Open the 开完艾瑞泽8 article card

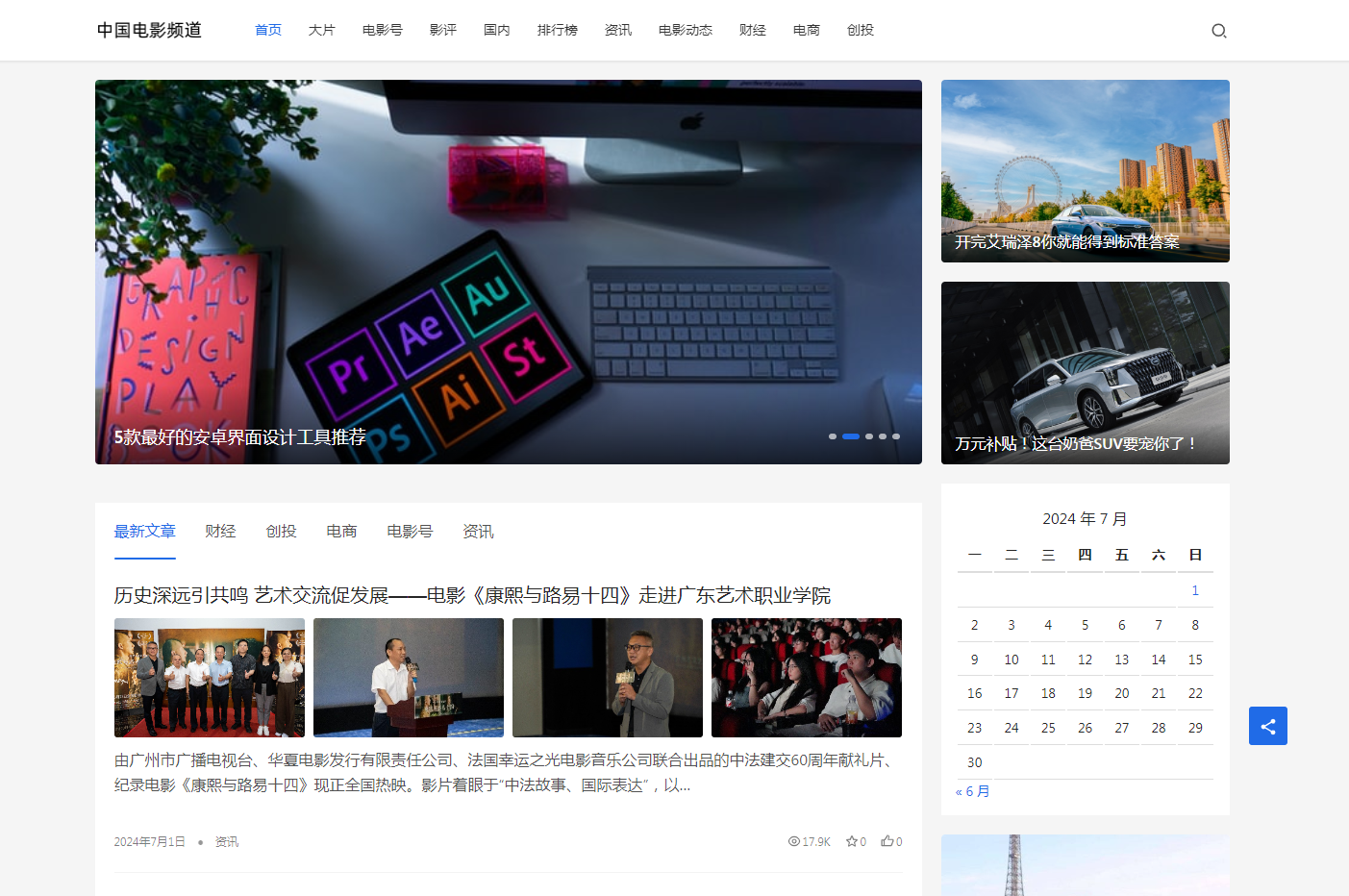pyautogui.click(x=1086, y=171)
